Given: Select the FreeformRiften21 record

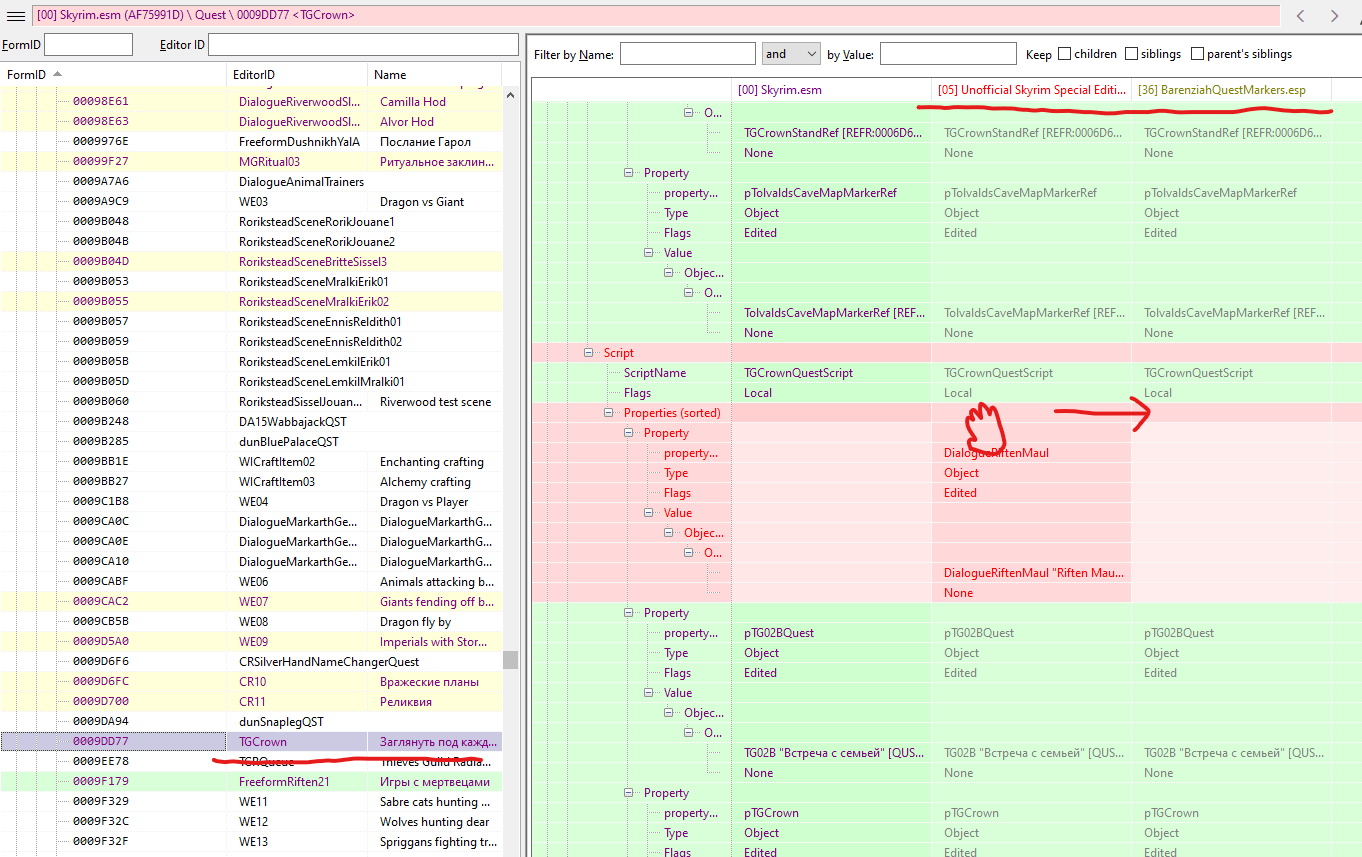Looking at the screenshot, I should coord(251,782).
